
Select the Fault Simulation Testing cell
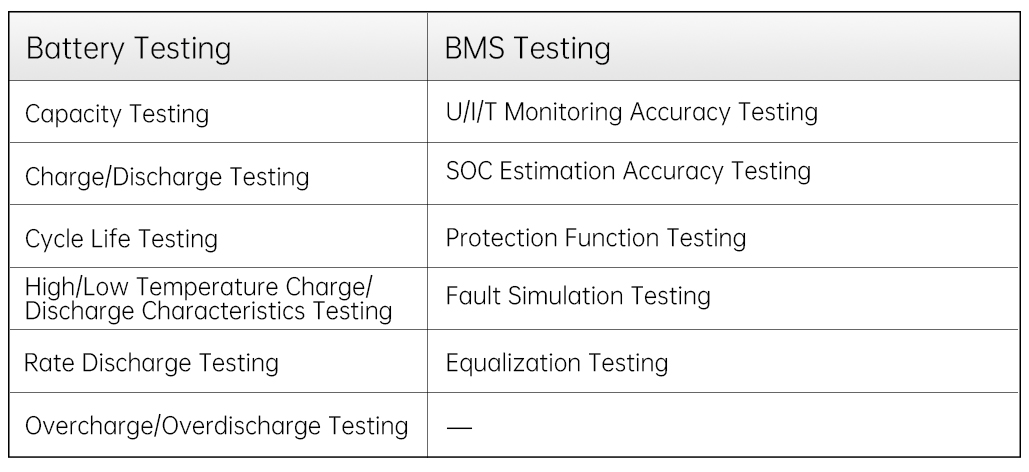click(x=578, y=296)
